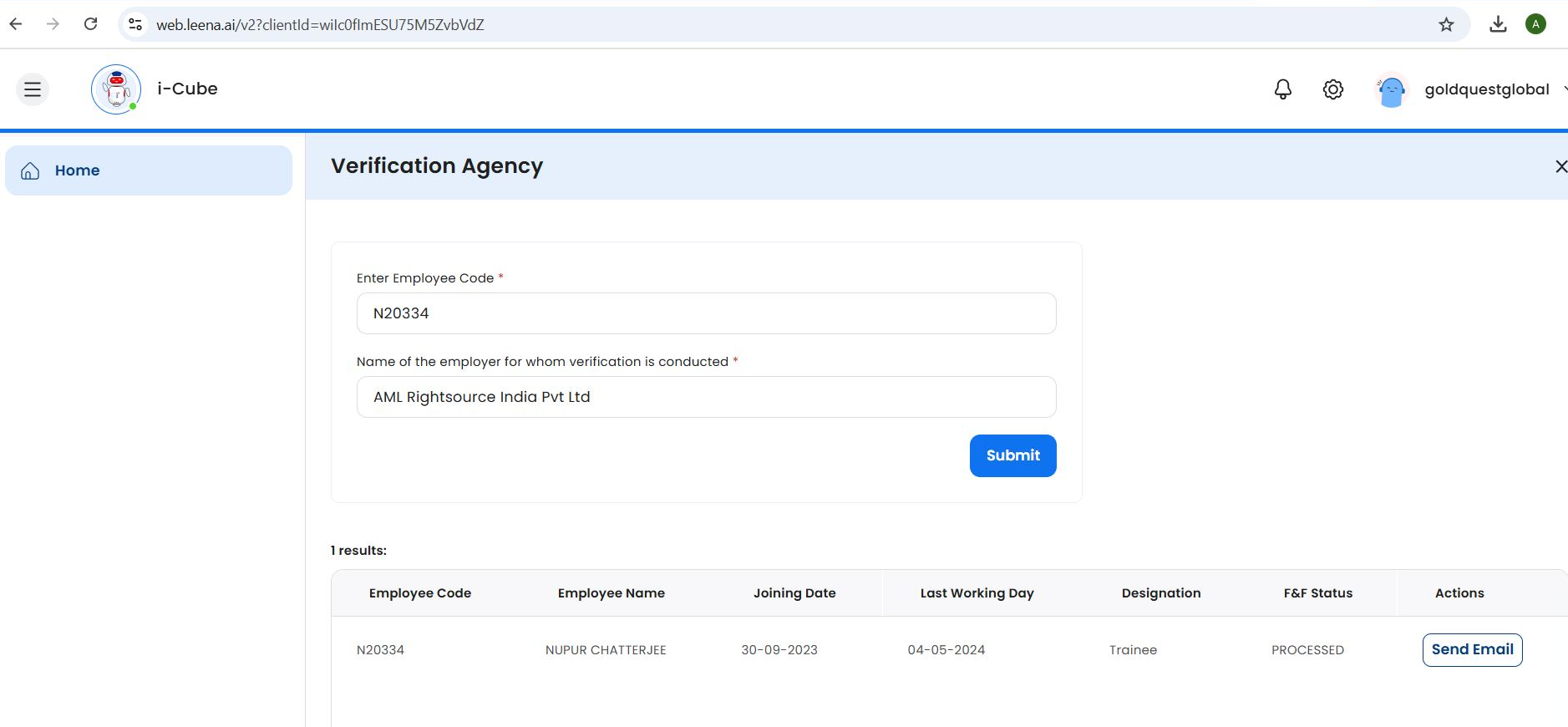Bookmark this page with the star icon
The image size is (1568, 727).
pyautogui.click(x=1446, y=24)
